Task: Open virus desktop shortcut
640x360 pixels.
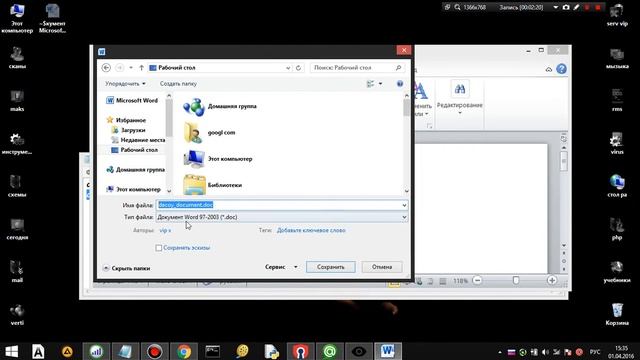Action: pyautogui.click(x=617, y=143)
